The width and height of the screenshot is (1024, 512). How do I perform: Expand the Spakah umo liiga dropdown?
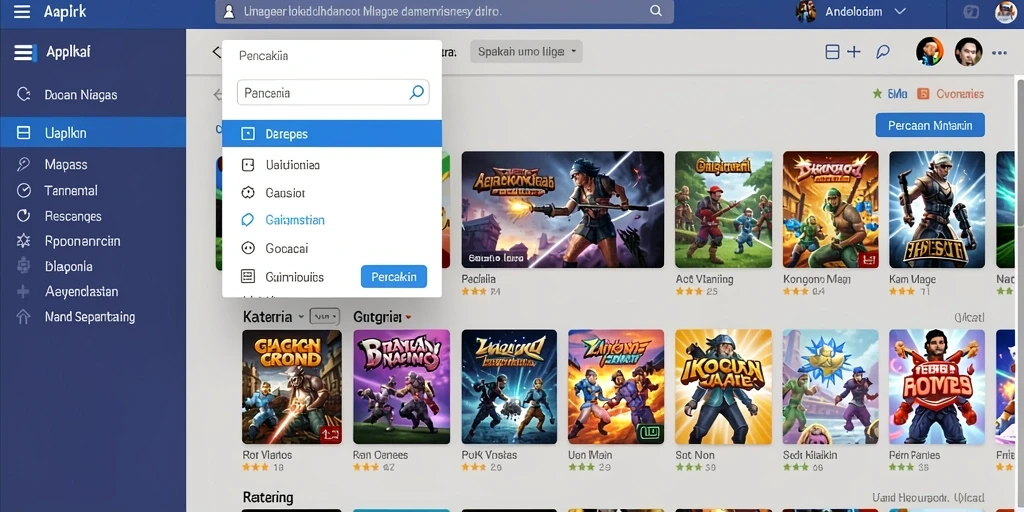[526, 52]
